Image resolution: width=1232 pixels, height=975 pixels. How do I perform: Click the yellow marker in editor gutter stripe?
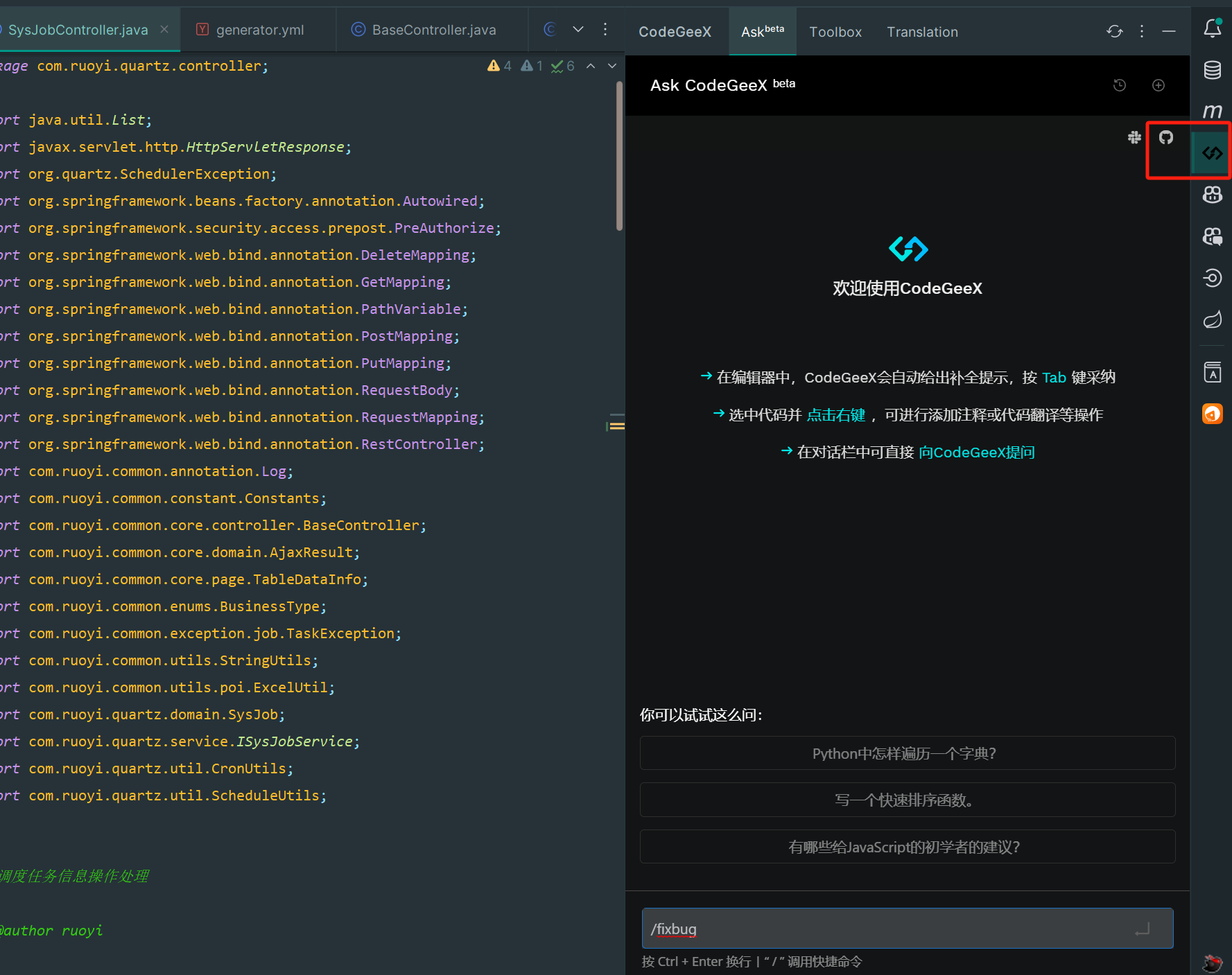[616, 426]
